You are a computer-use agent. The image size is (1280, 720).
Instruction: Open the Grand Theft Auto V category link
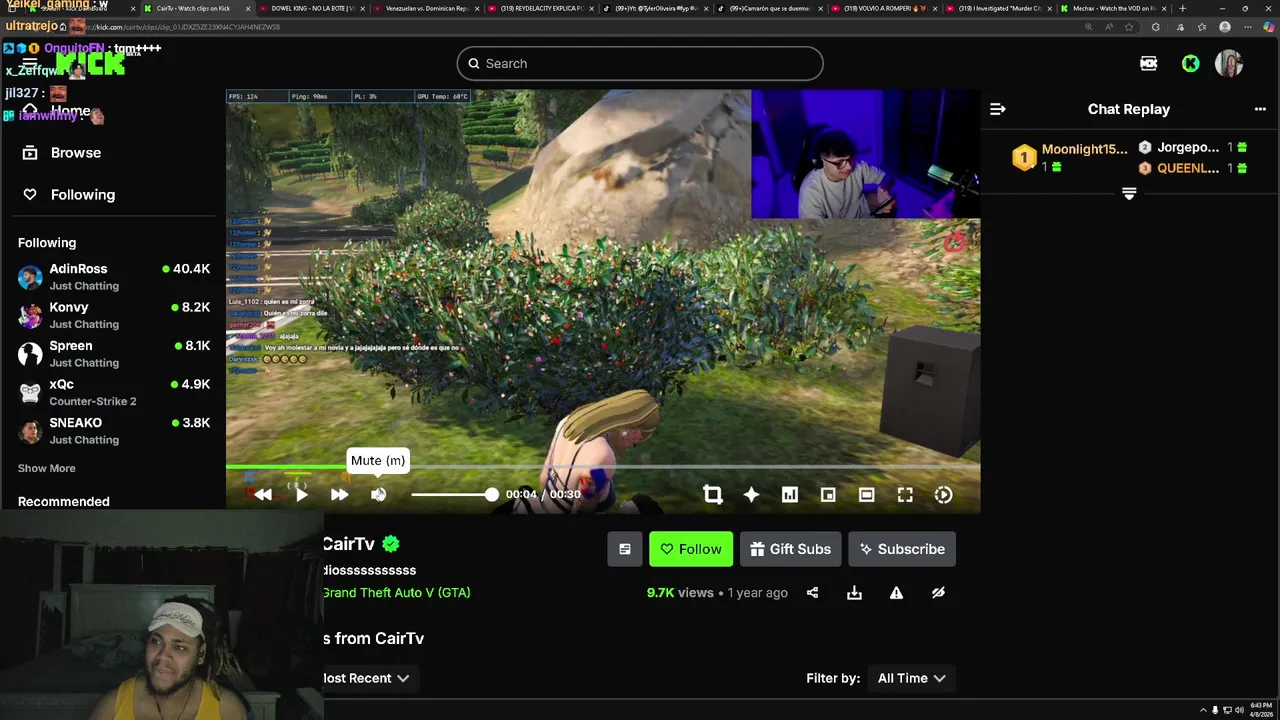point(396,592)
